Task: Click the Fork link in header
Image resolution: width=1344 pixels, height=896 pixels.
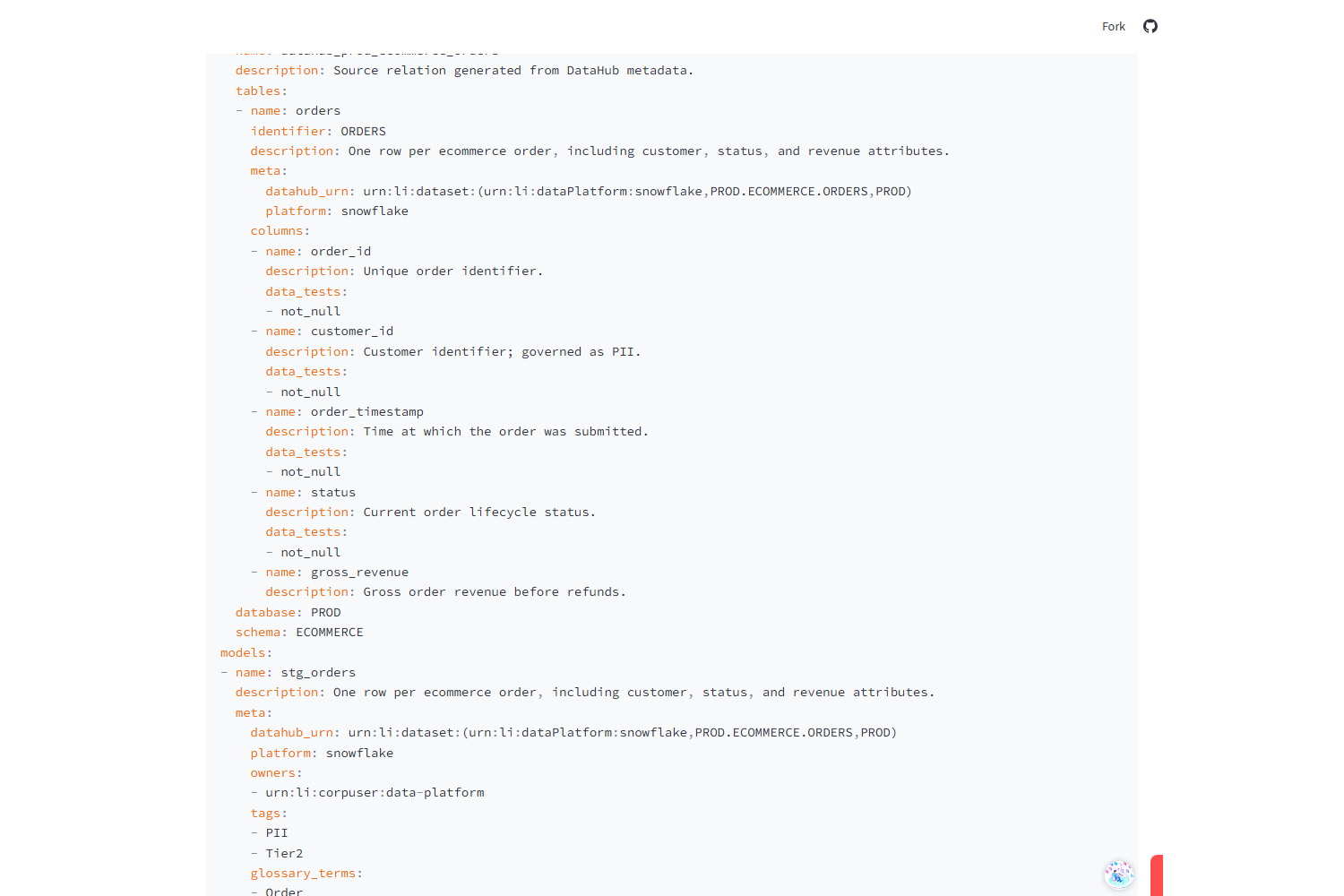Action: (1114, 27)
